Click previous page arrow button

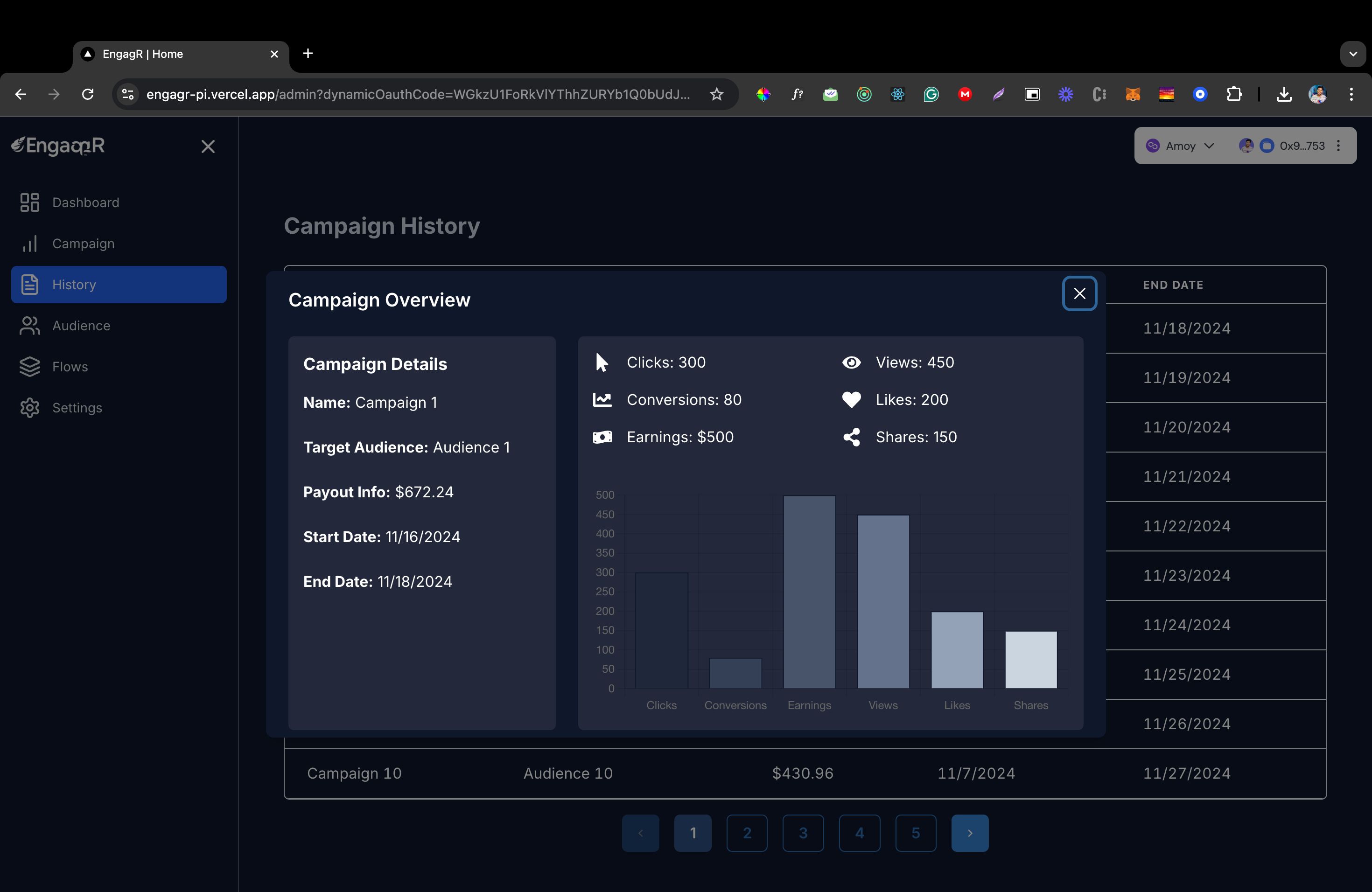coord(640,833)
